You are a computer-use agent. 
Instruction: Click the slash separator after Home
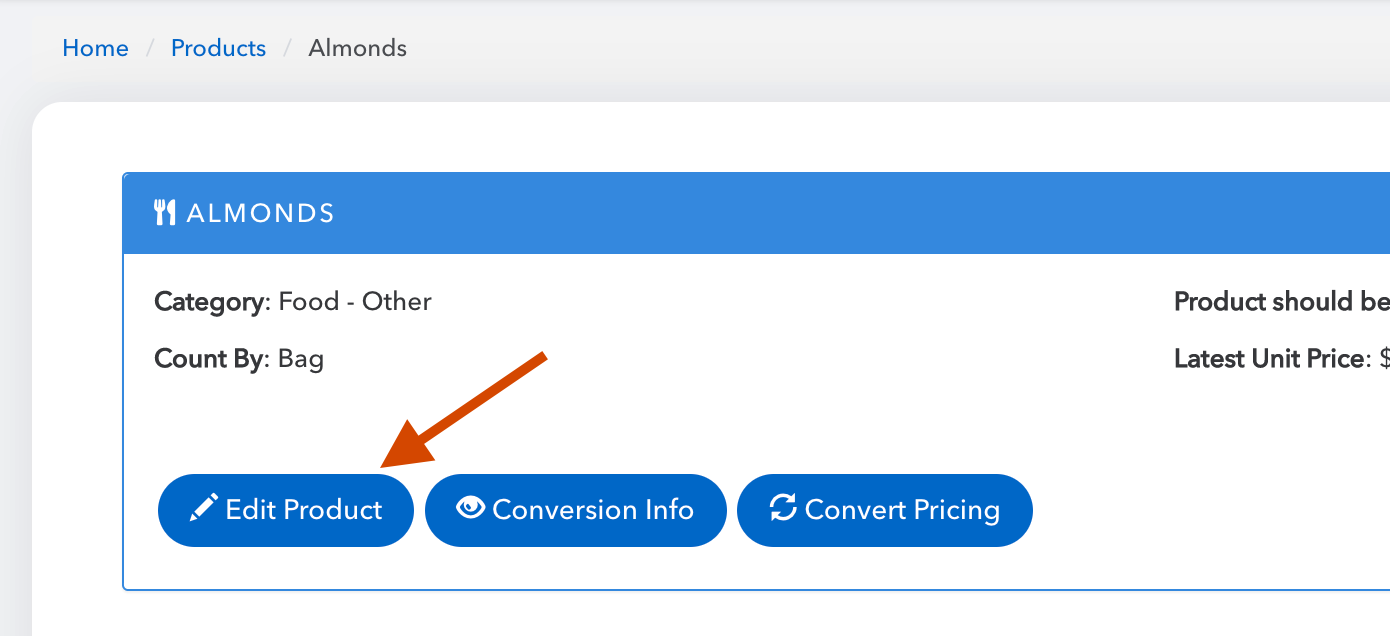click(x=150, y=48)
